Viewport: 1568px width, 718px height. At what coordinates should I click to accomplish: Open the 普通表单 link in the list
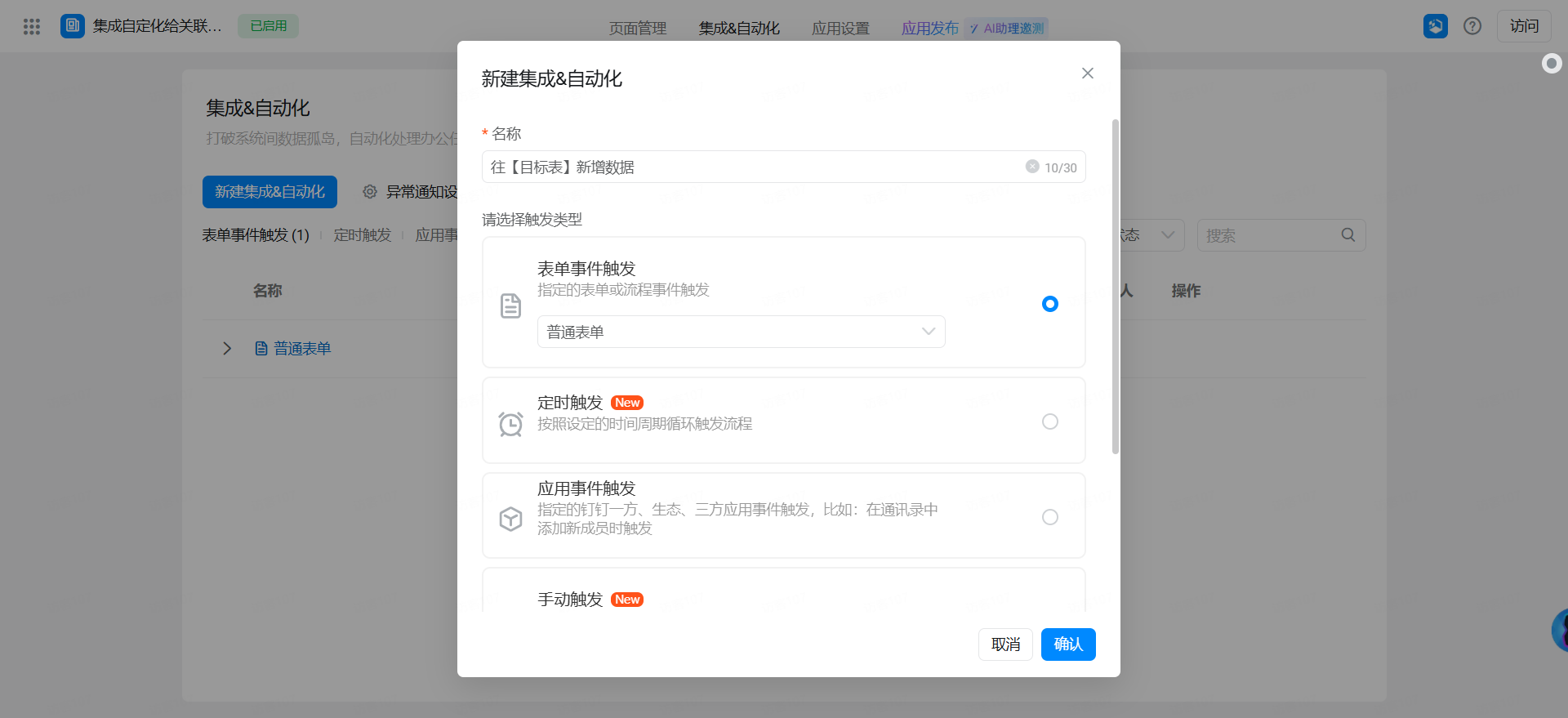click(302, 349)
